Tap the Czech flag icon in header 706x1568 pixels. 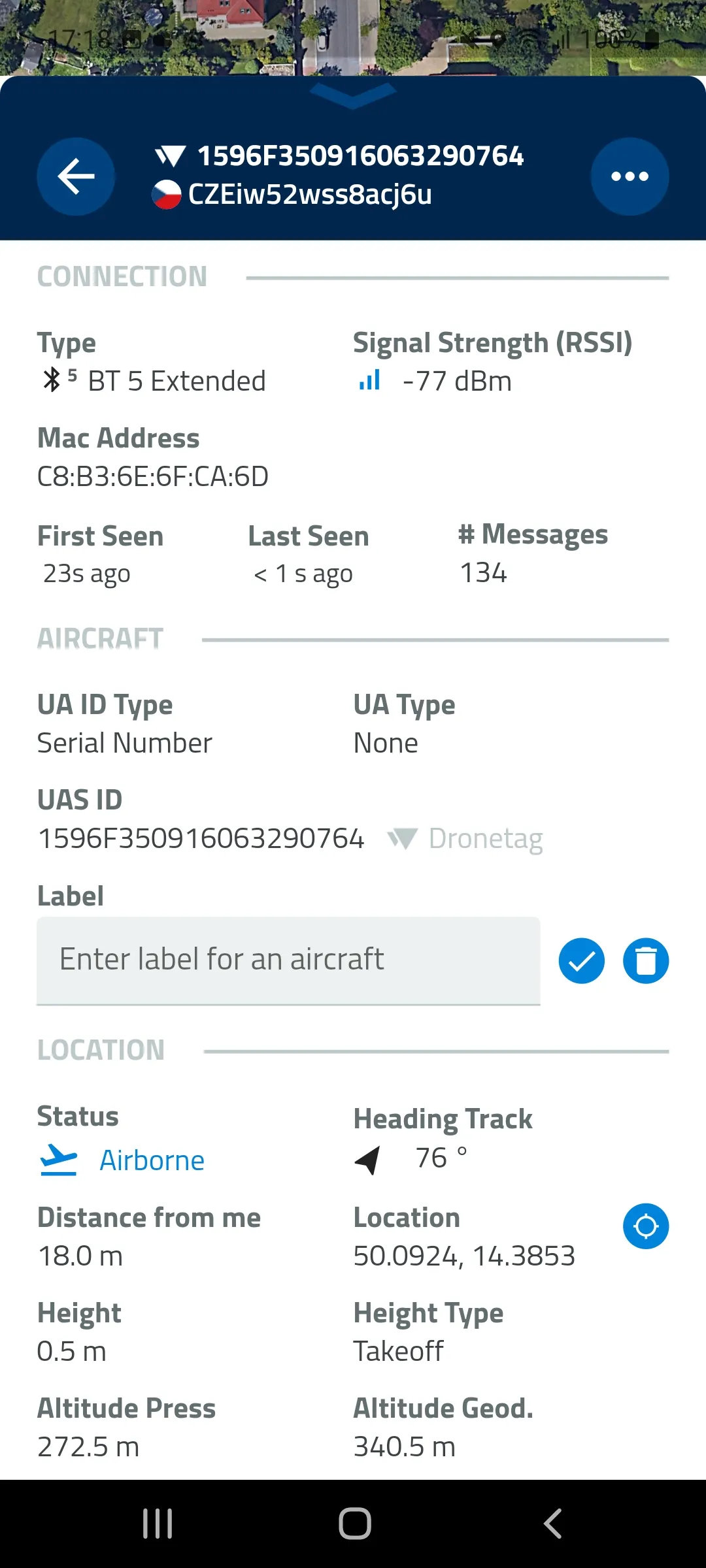coord(167,195)
